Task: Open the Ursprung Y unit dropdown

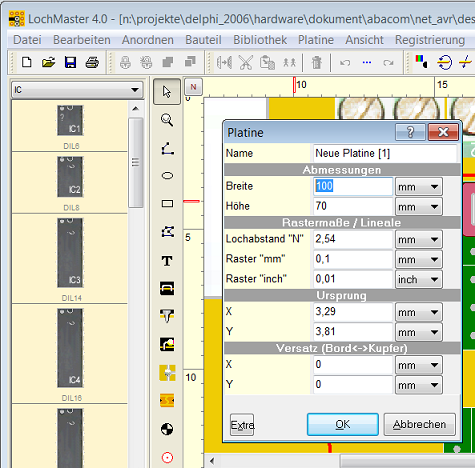Action: (419, 332)
